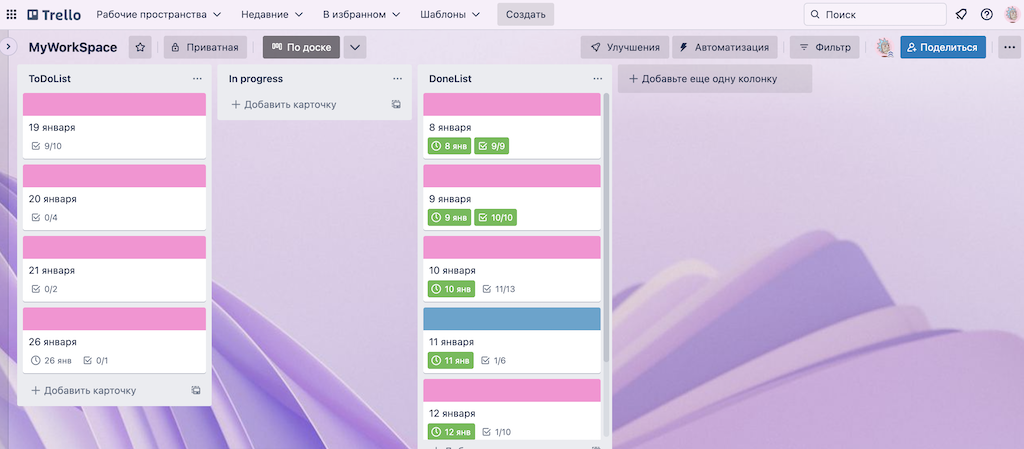This screenshot has height=449, width=1024.
Task: Click the Создать button
Action: pyautogui.click(x=526, y=14)
